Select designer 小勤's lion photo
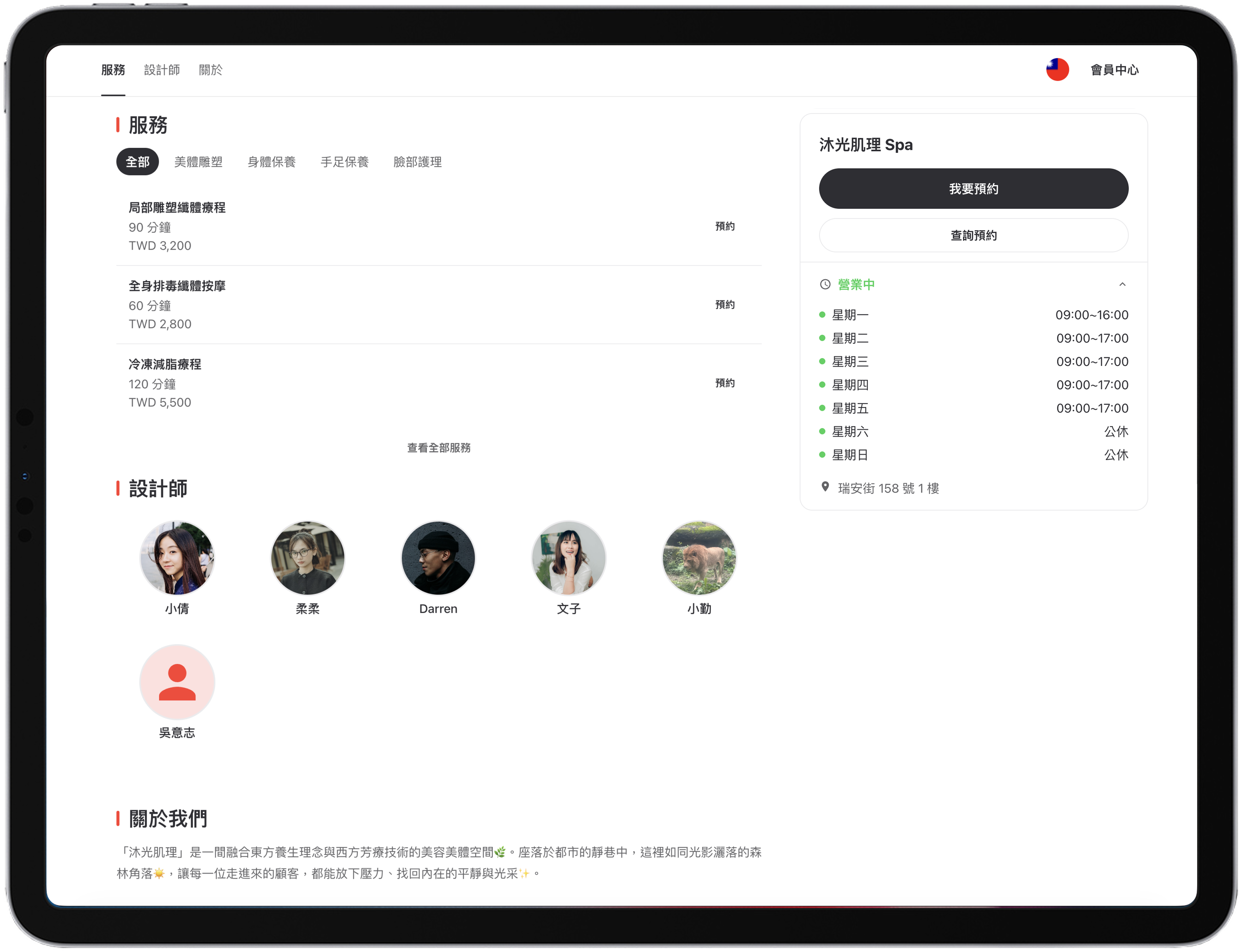The width and height of the screenshot is (1240, 952). (x=699, y=558)
